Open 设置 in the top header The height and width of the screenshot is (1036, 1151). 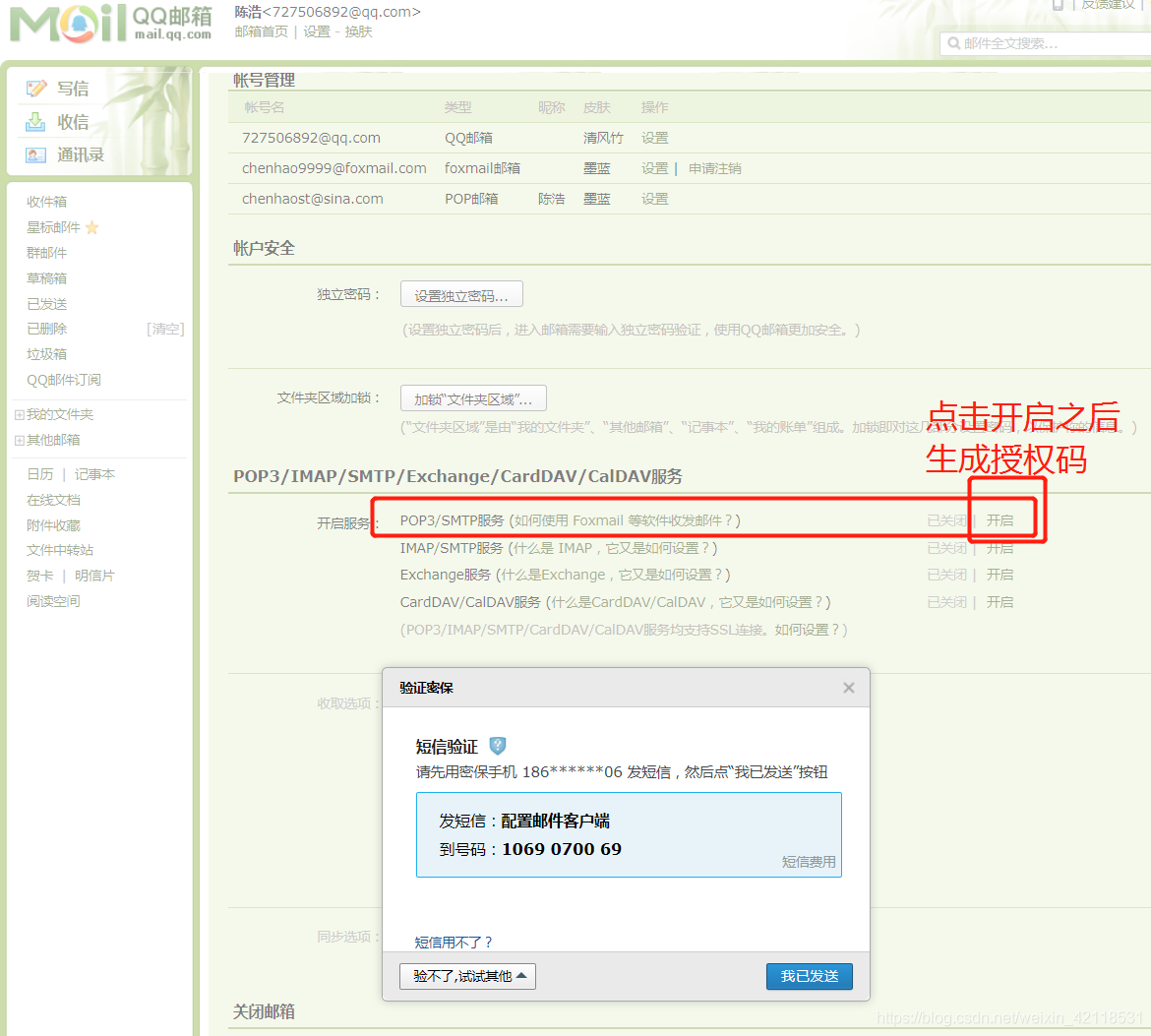coord(317,31)
